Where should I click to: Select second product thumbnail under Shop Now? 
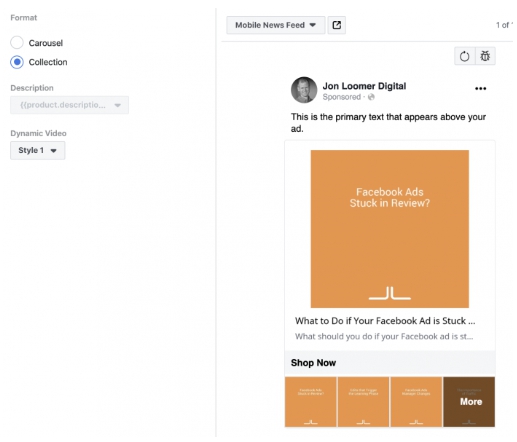coord(363,402)
